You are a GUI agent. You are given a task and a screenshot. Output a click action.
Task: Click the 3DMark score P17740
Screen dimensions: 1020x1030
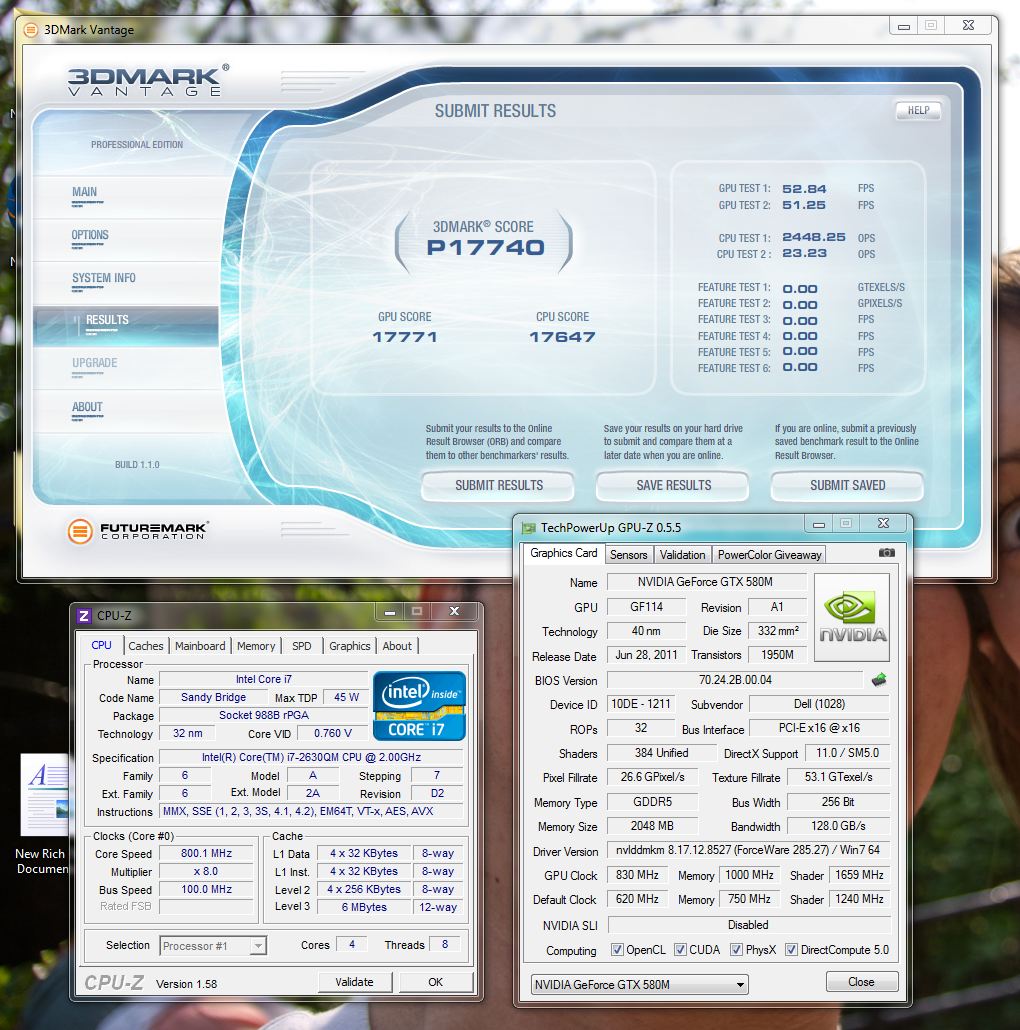click(x=485, y=248)
